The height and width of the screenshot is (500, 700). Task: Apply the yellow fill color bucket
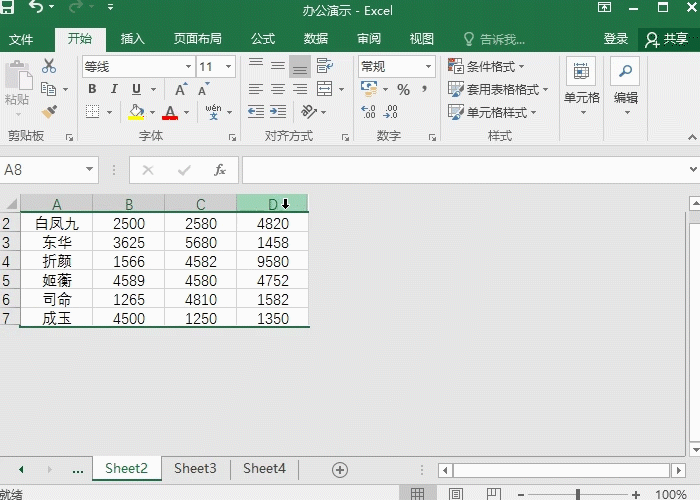click(136, 112)
